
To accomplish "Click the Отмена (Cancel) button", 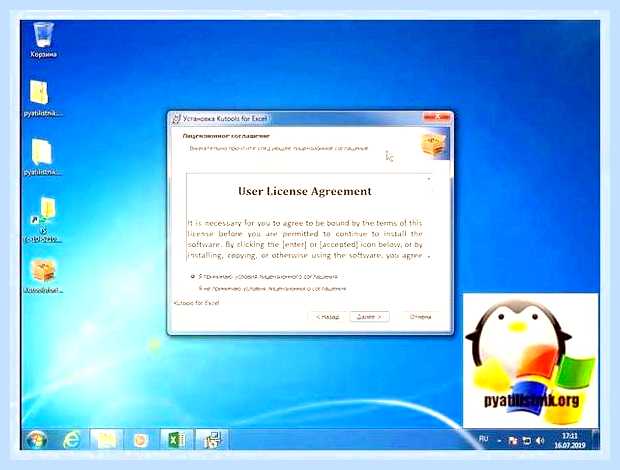I will tap(420, 317).
